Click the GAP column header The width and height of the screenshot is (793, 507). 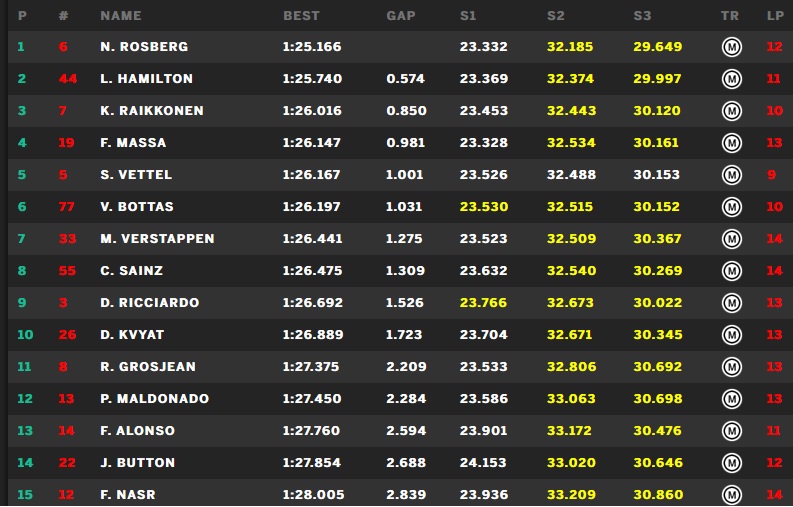[x=401, y=16]
